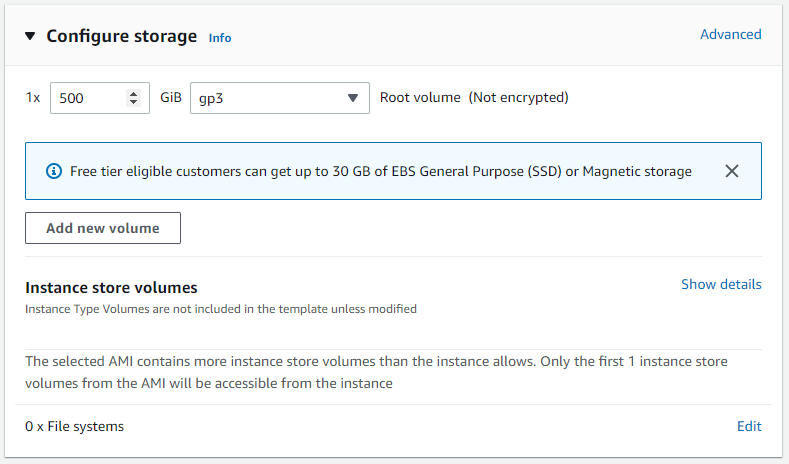
Task: Click the 0 x File systems label
Action: pos(75,426)
